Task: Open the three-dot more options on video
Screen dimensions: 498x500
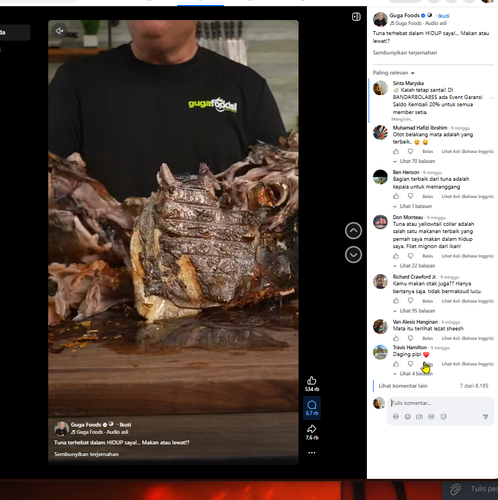Action: (312, 453)
